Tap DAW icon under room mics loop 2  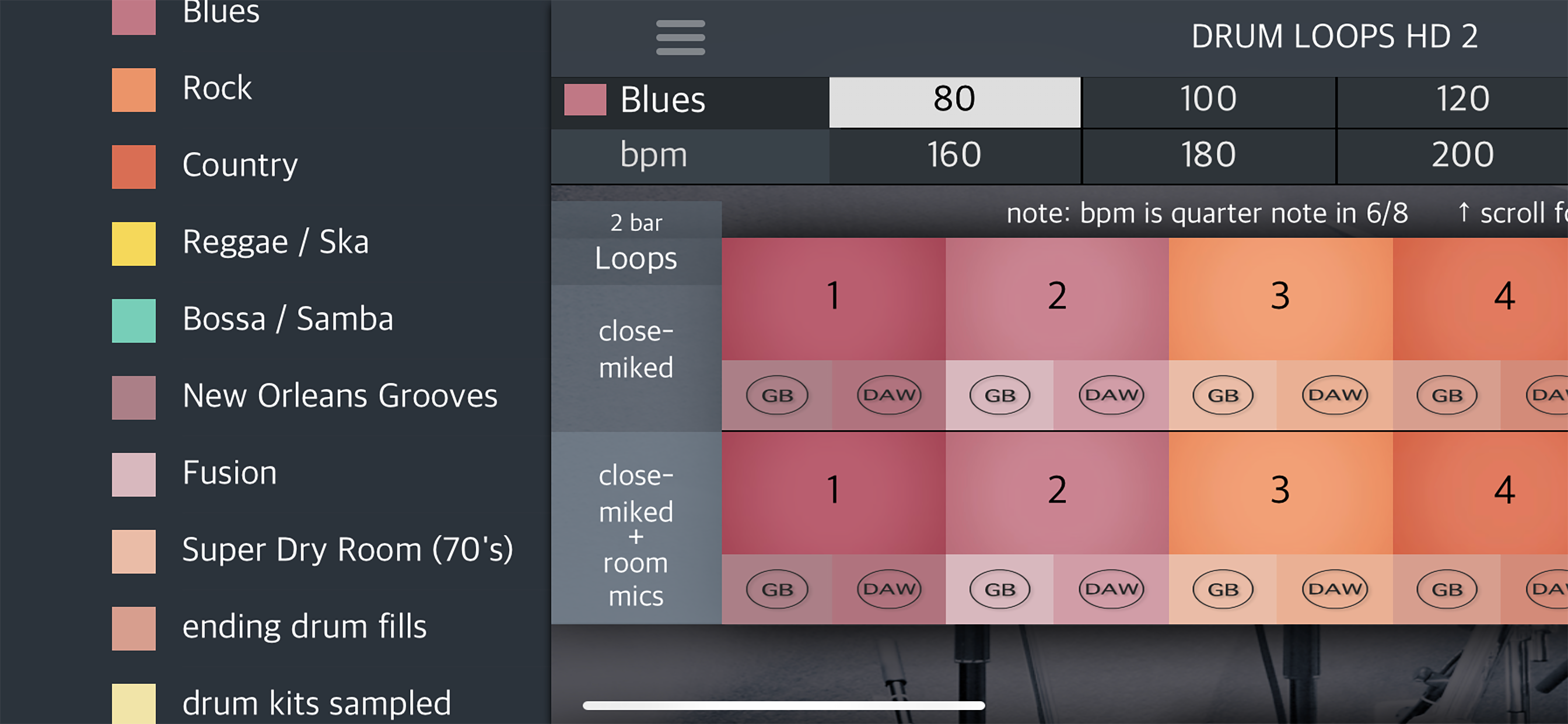1111,589
